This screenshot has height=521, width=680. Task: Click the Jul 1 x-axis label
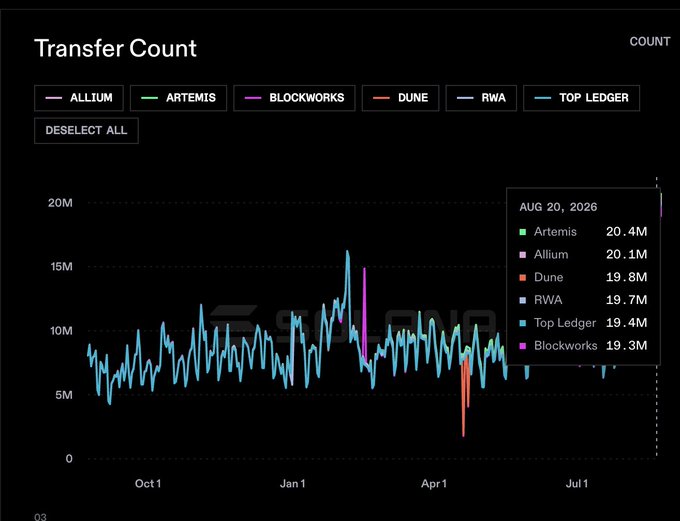click(x=577, y=483)
